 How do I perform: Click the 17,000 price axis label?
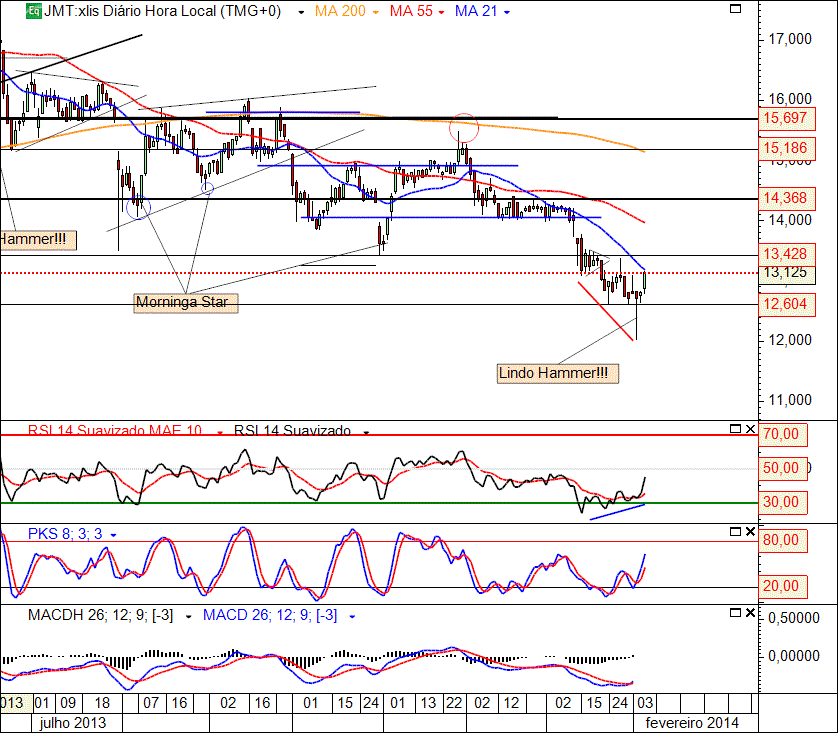coord(790,39)
